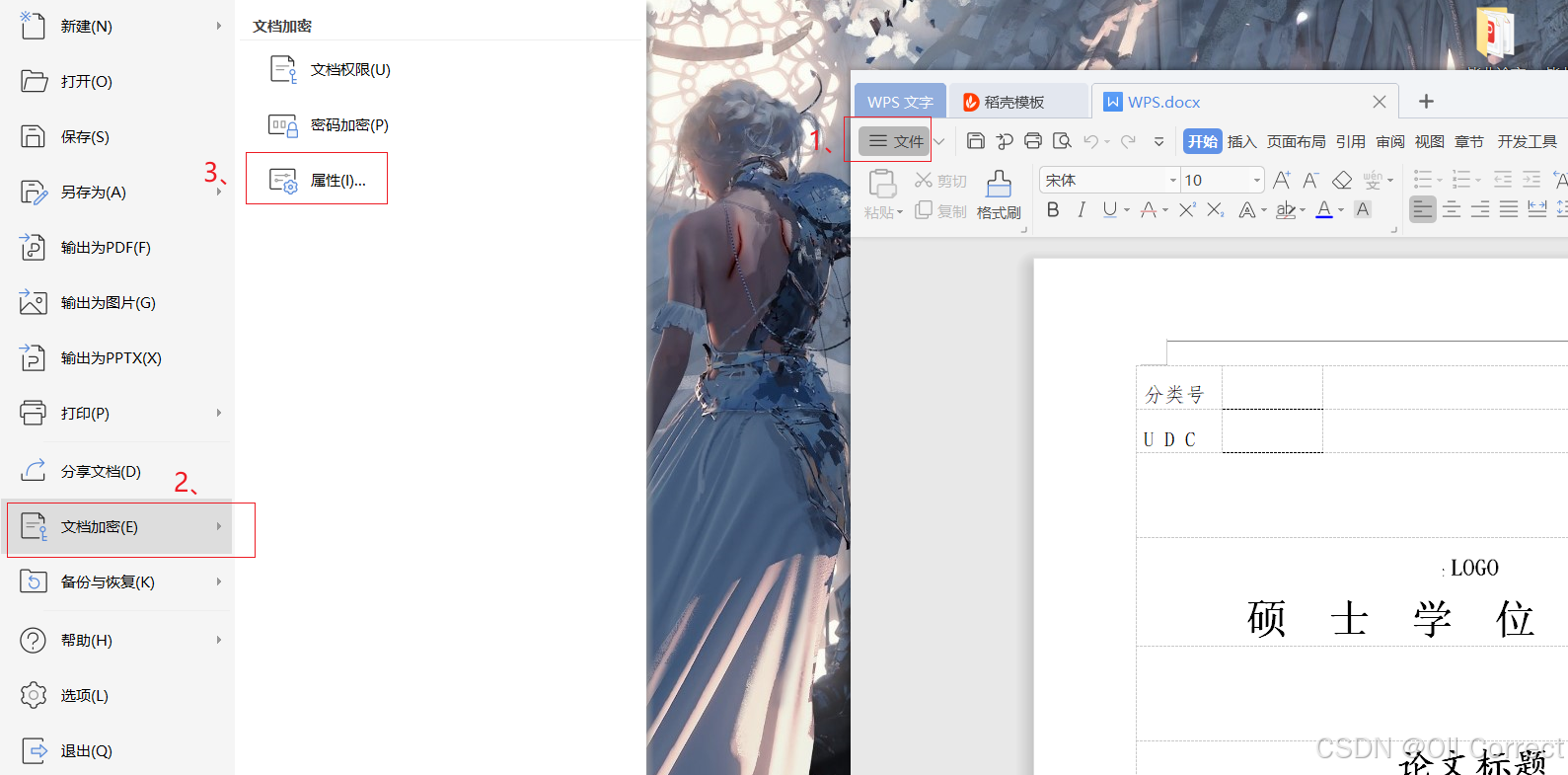
Task: Open the font color dropdown arrow
Action: [1341, 210]
